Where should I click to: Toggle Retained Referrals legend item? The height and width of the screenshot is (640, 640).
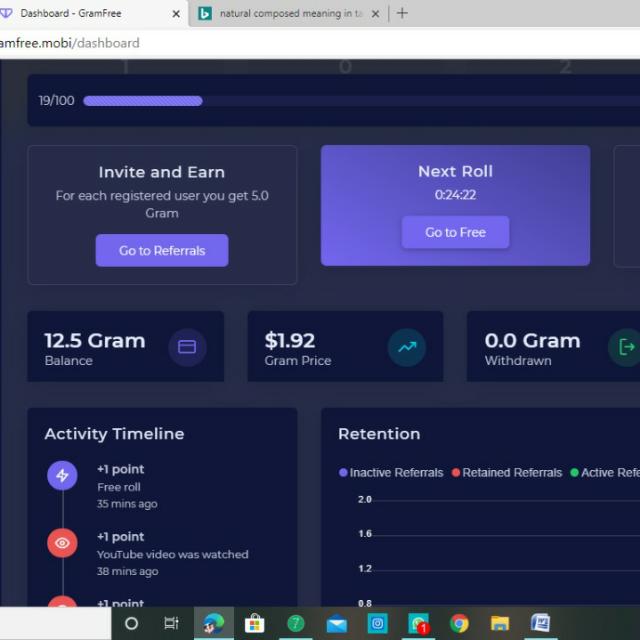coord(507,473)
